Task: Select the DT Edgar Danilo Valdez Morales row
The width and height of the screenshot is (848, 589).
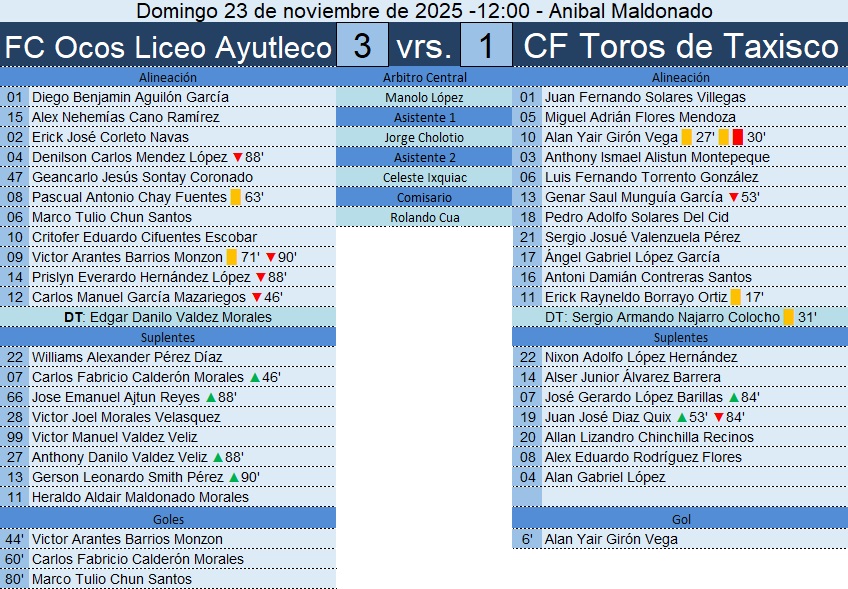Action: click(168, 317)
